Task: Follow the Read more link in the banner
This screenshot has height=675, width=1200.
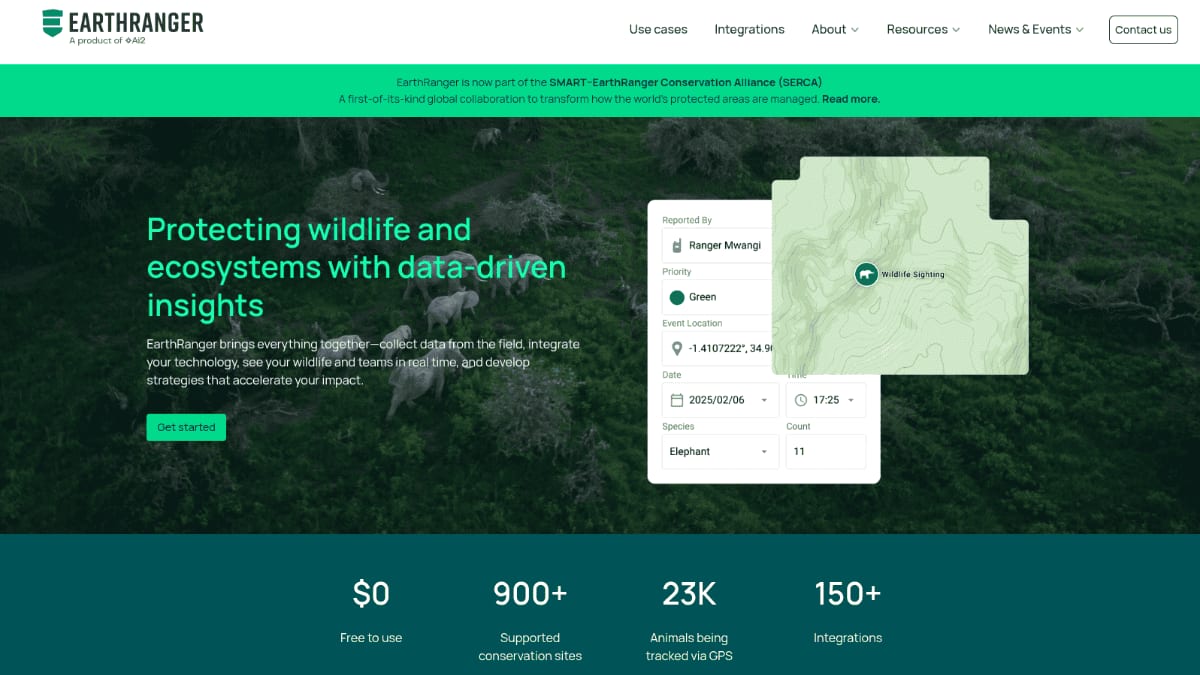Action: tap(851, 99)
